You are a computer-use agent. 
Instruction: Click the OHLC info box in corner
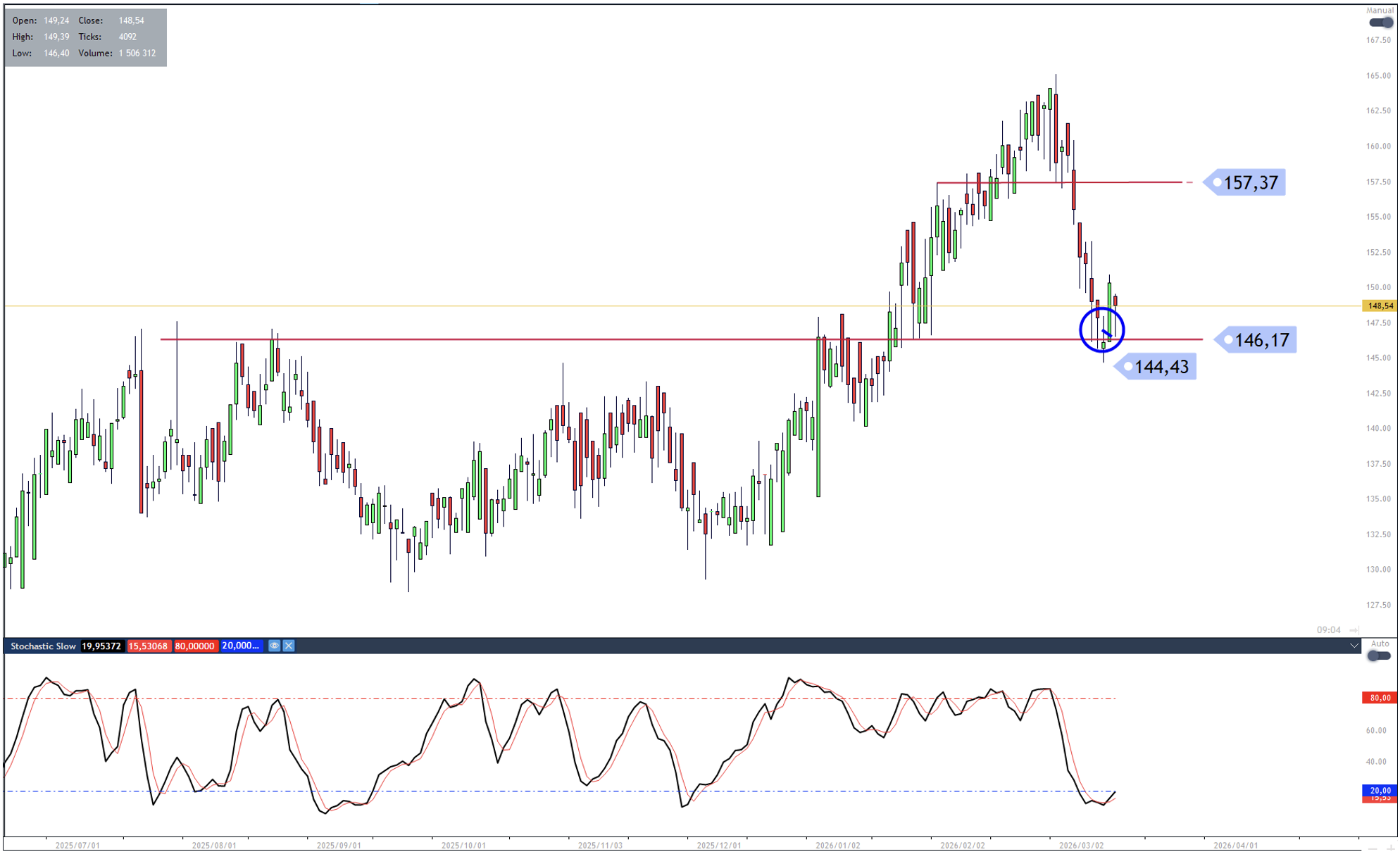(85, 37)
